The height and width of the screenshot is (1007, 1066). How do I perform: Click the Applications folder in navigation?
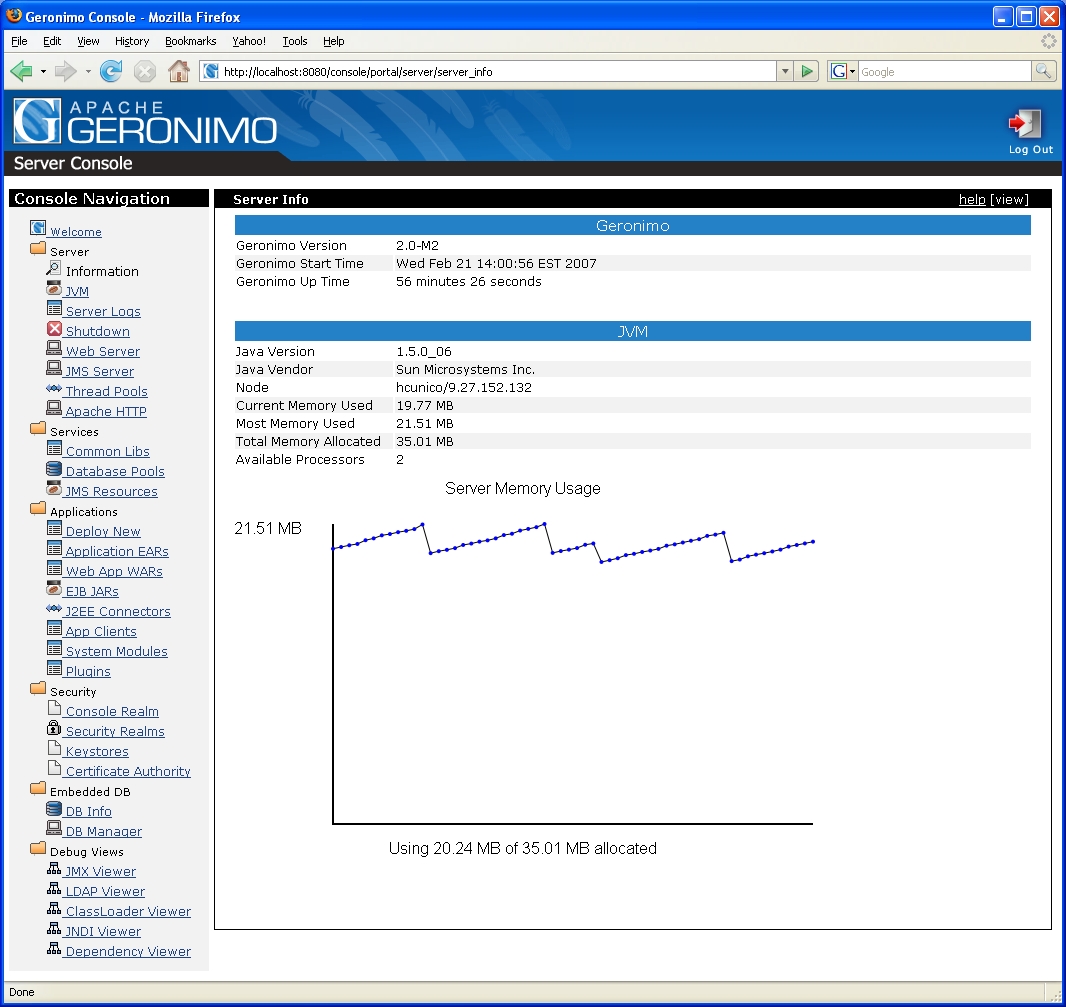[x=38, y=509]
